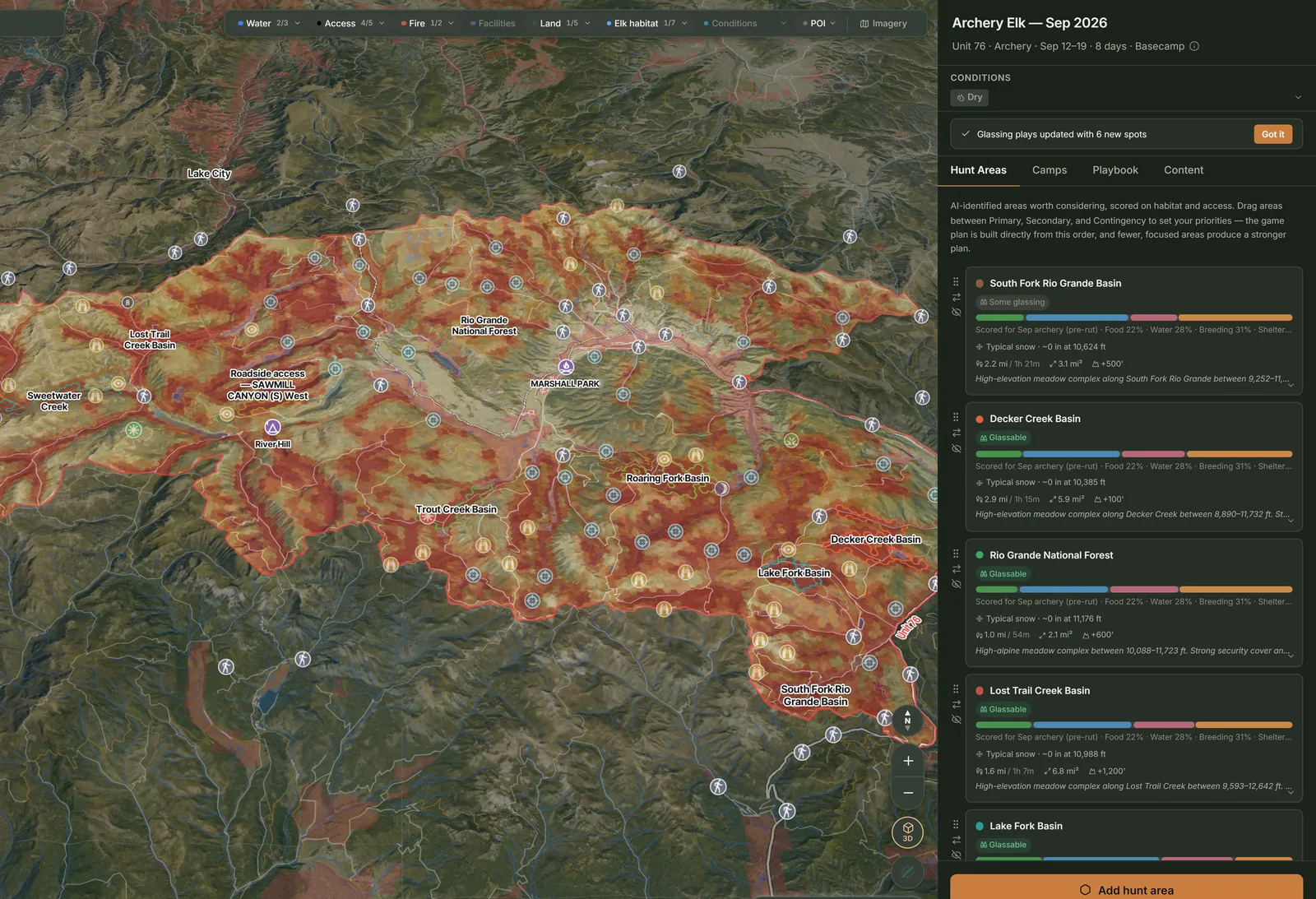Click the ruler measure tool below 3D button
The image size is (1316, 899).
click(907, 871)
